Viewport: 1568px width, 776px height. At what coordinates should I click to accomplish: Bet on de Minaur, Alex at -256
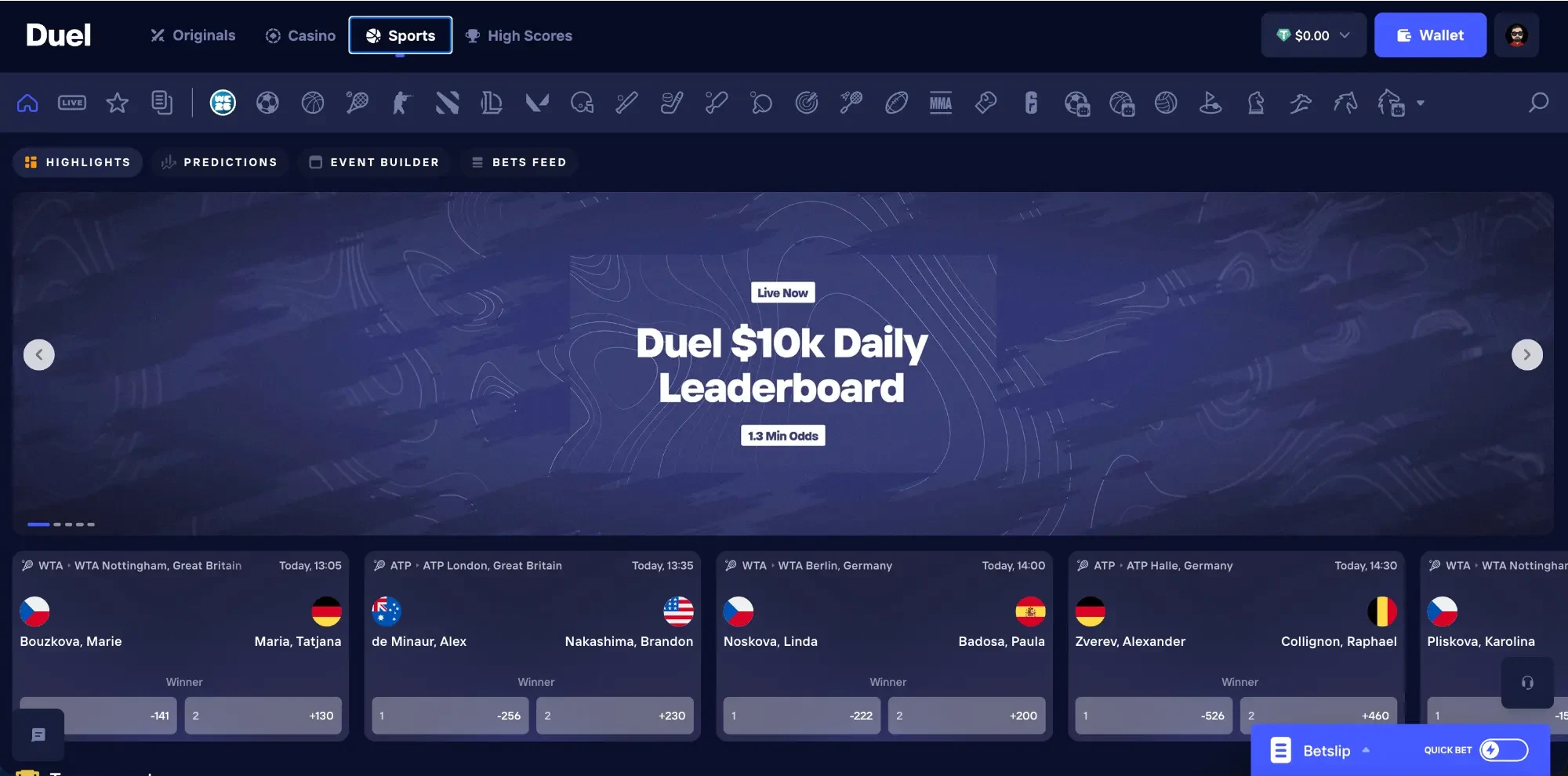click(450, 716)
